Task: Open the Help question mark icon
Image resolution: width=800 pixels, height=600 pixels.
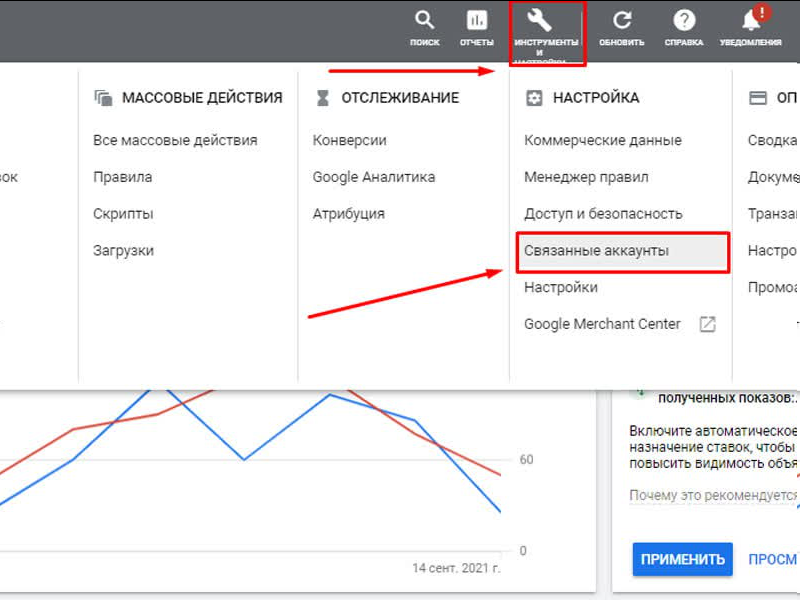Action: 684,21
